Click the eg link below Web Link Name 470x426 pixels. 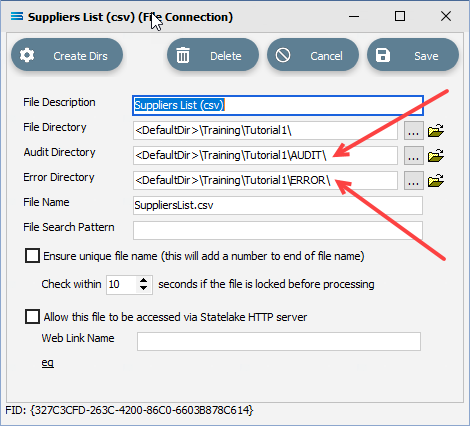point(48,363)
